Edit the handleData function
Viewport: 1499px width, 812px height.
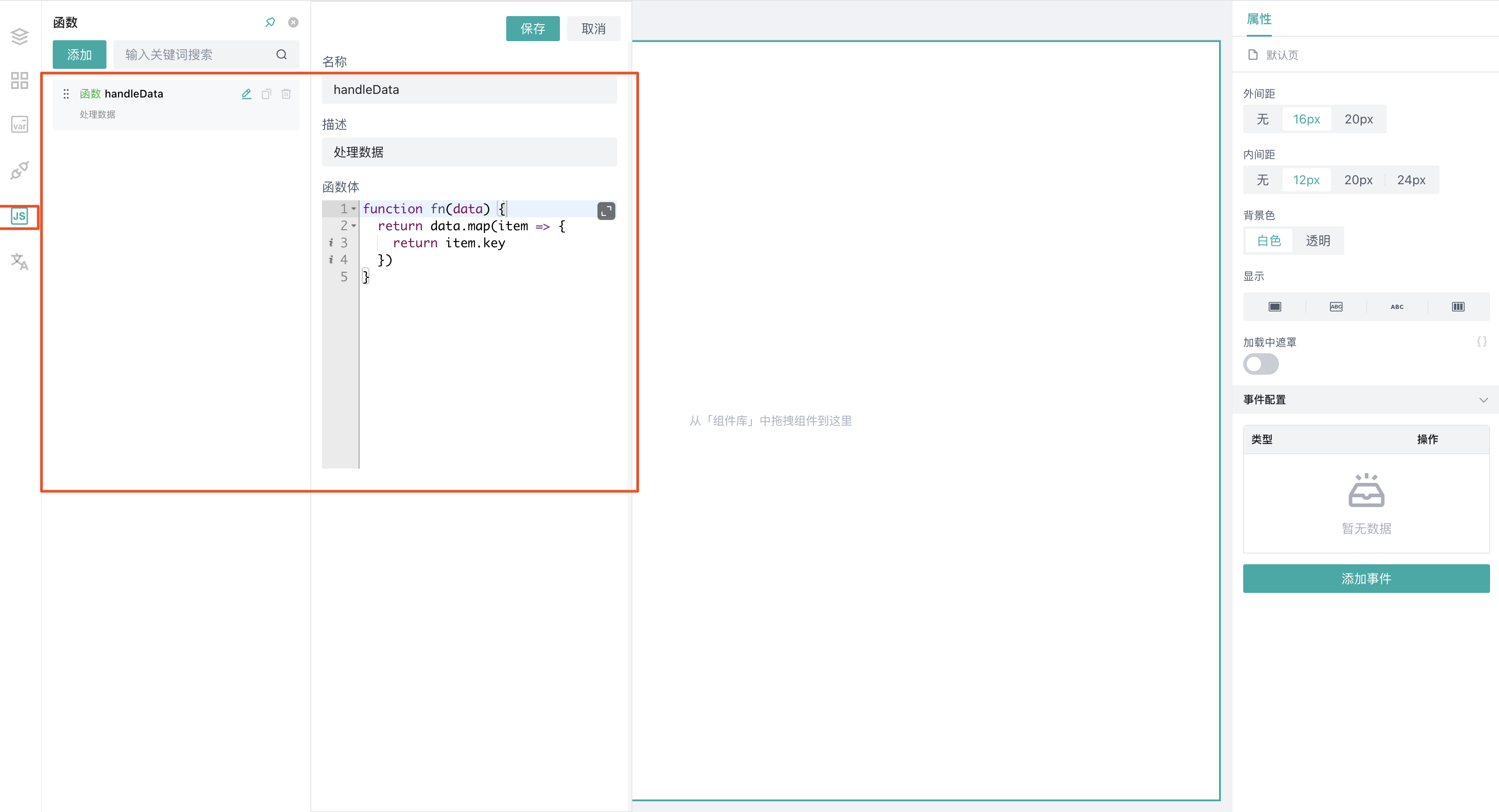(x=247, y=93)
